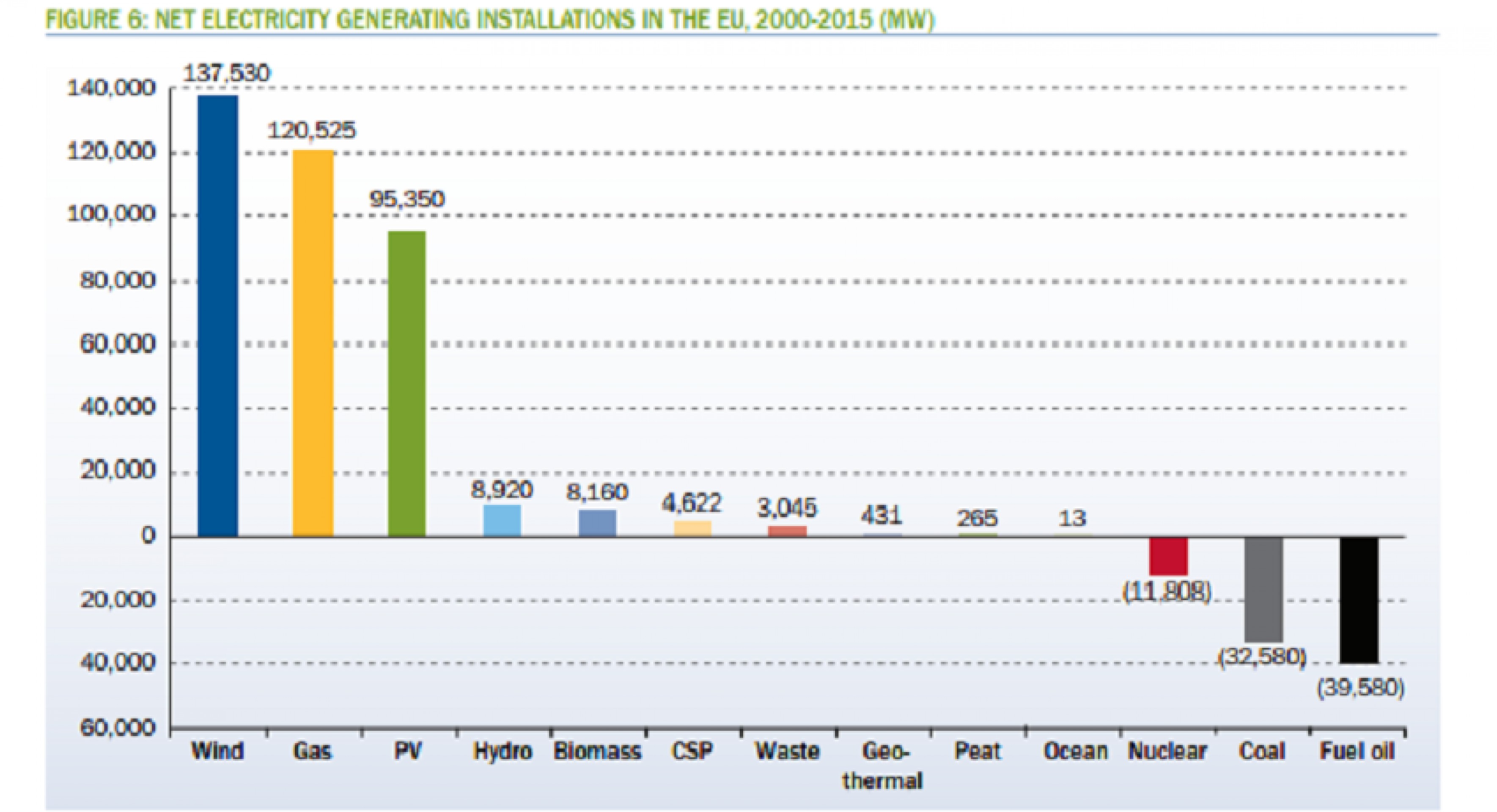Click the 120,525 data label

tap(311, 130)
